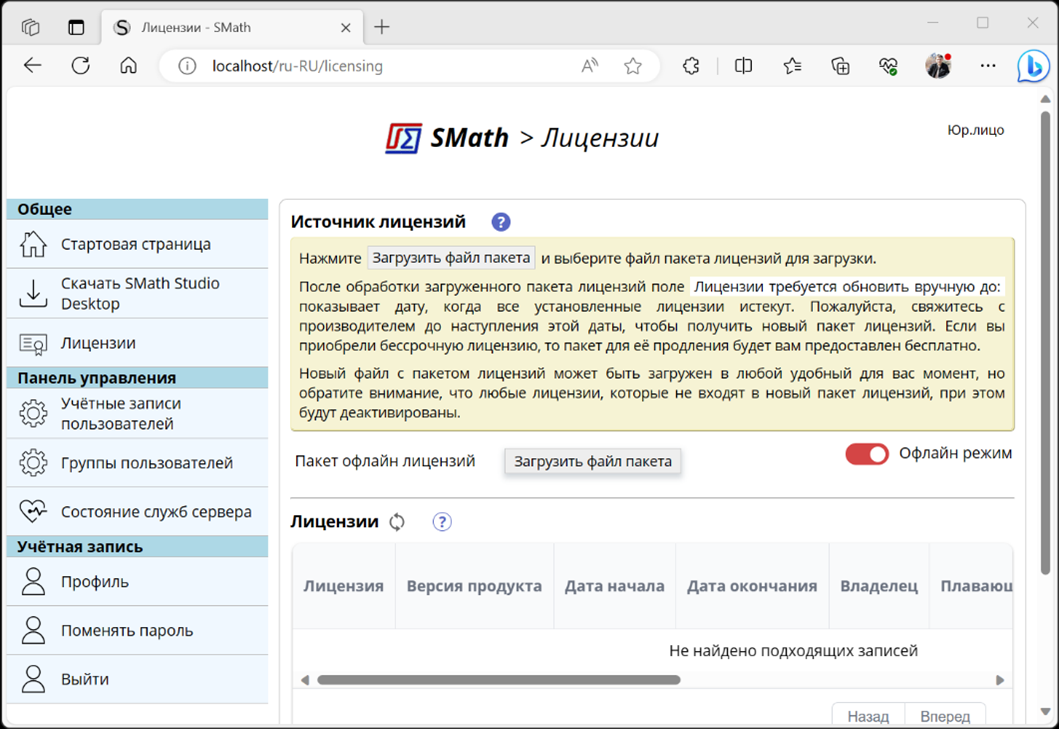
Task: Go back with the browser back arrow
Action: tap(32, 66)
